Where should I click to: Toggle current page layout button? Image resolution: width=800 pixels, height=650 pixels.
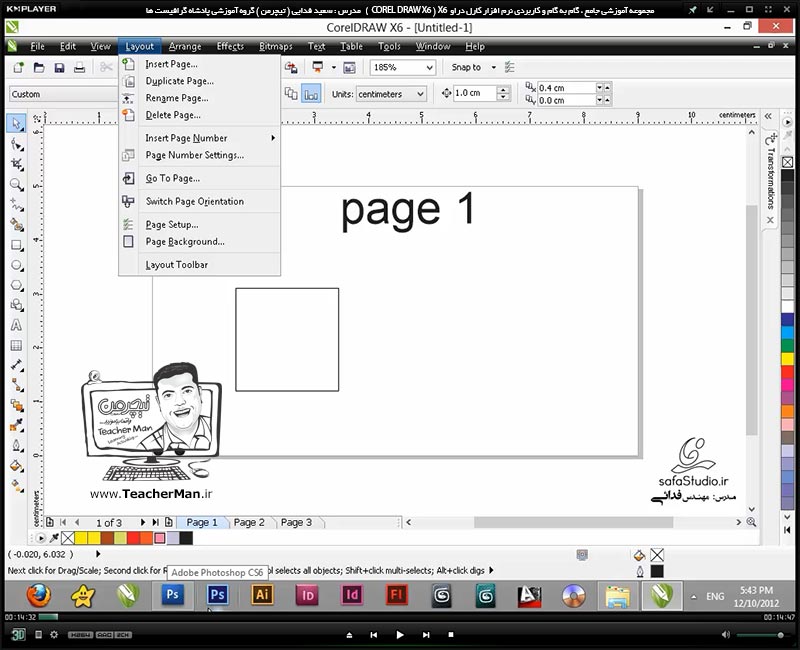(x=311, y=94)
